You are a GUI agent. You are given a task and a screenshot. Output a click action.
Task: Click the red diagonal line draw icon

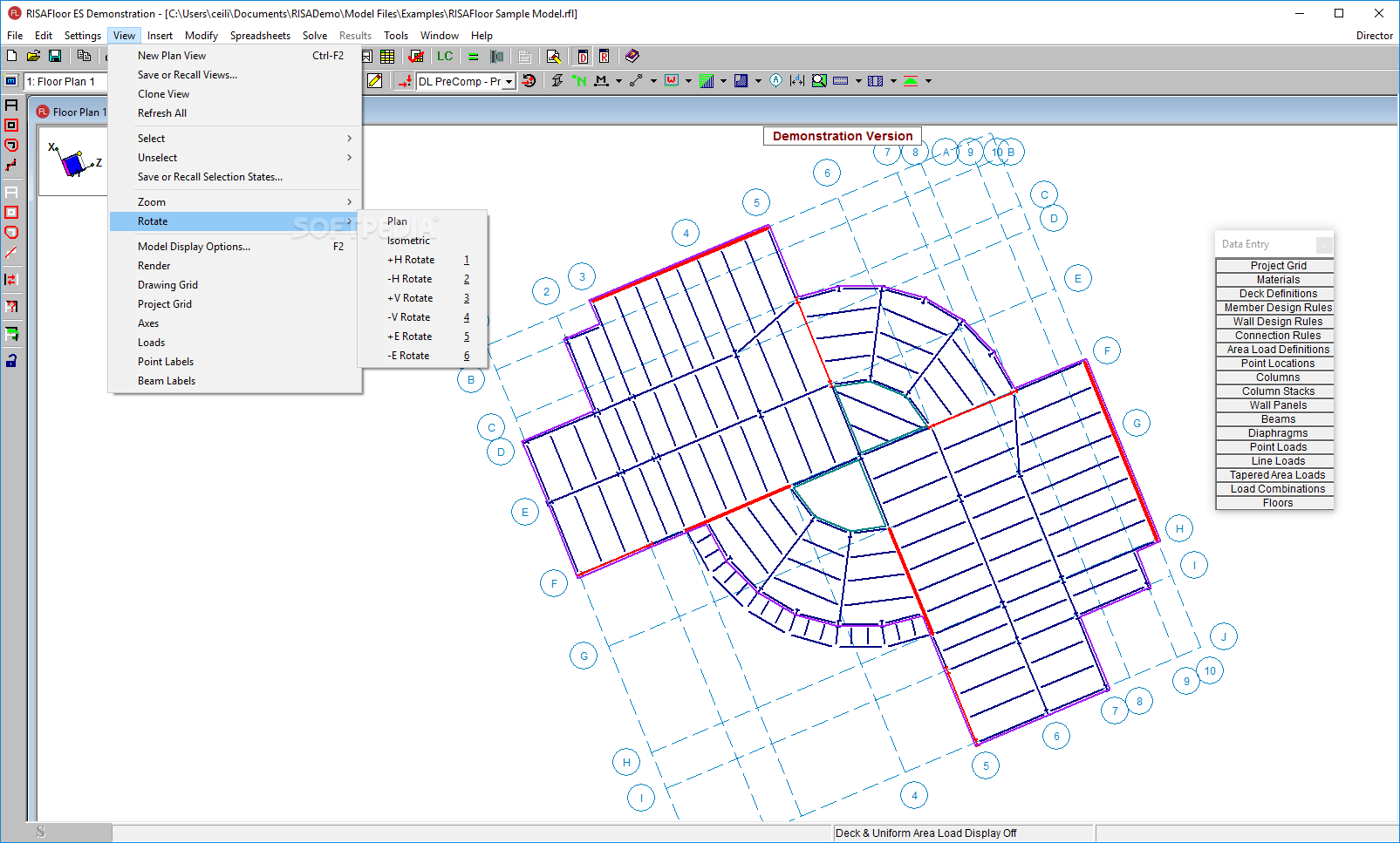(11, 253)
